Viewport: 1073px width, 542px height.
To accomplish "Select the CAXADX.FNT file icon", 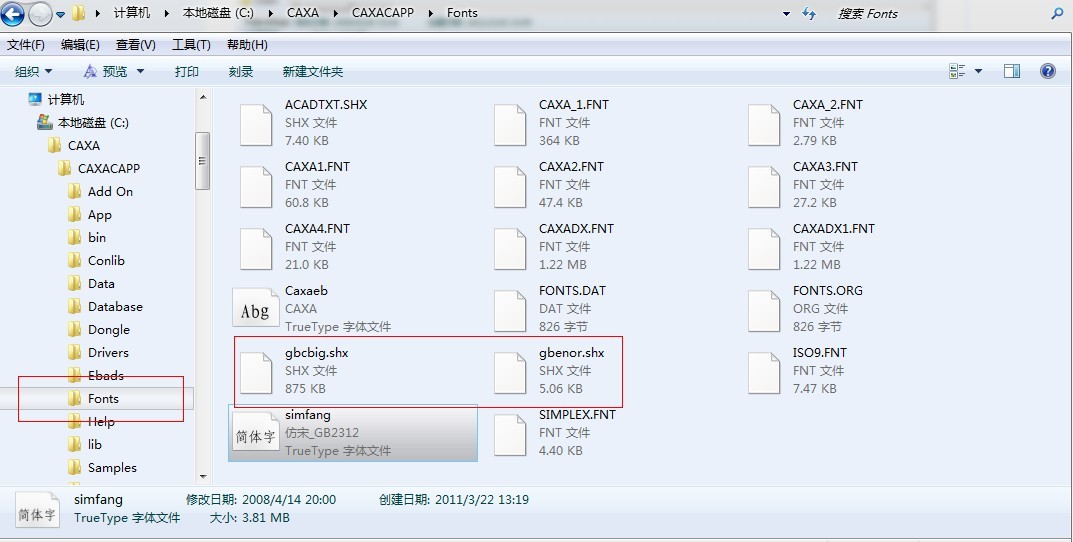I will (510, 249).
